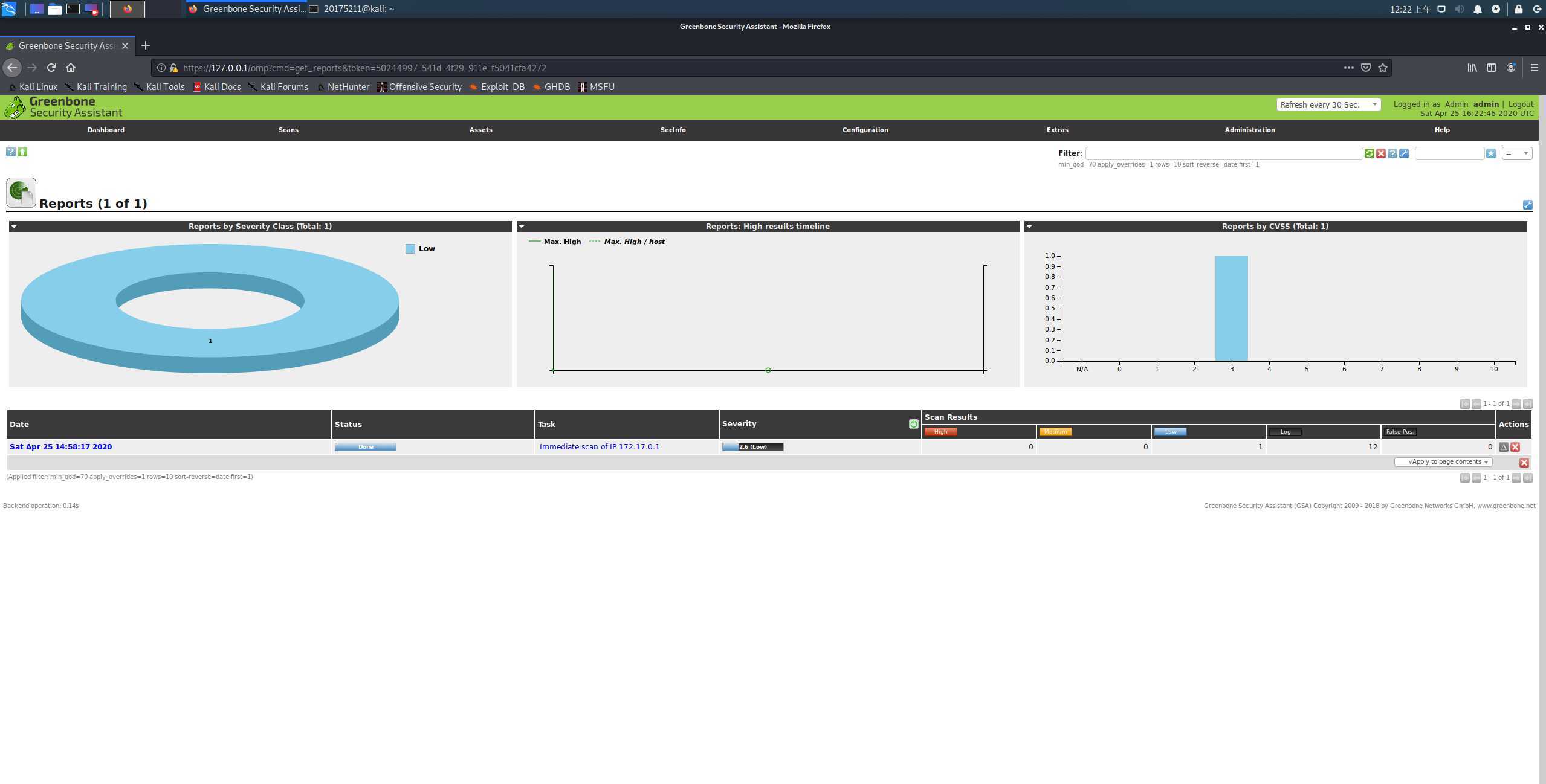Click the Logout link
1546x784 pixels.
tap(1521, 104)
